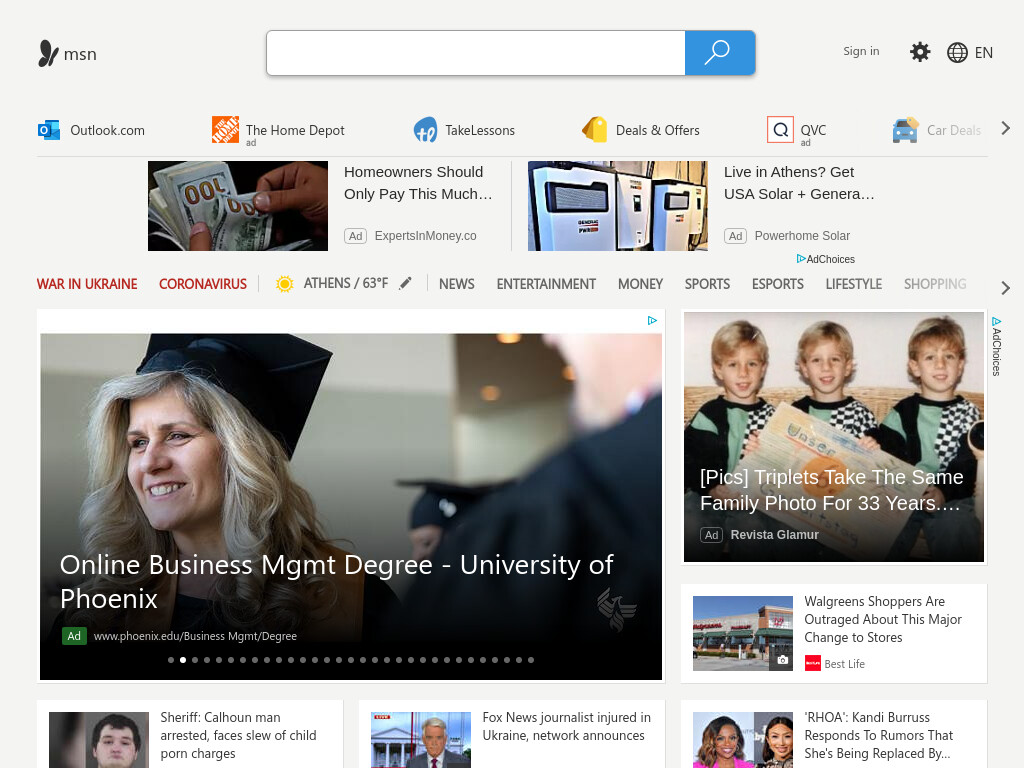Edit weather location with the pencil icon
The height and width of the screenshot is (768, 1024).
406,283
